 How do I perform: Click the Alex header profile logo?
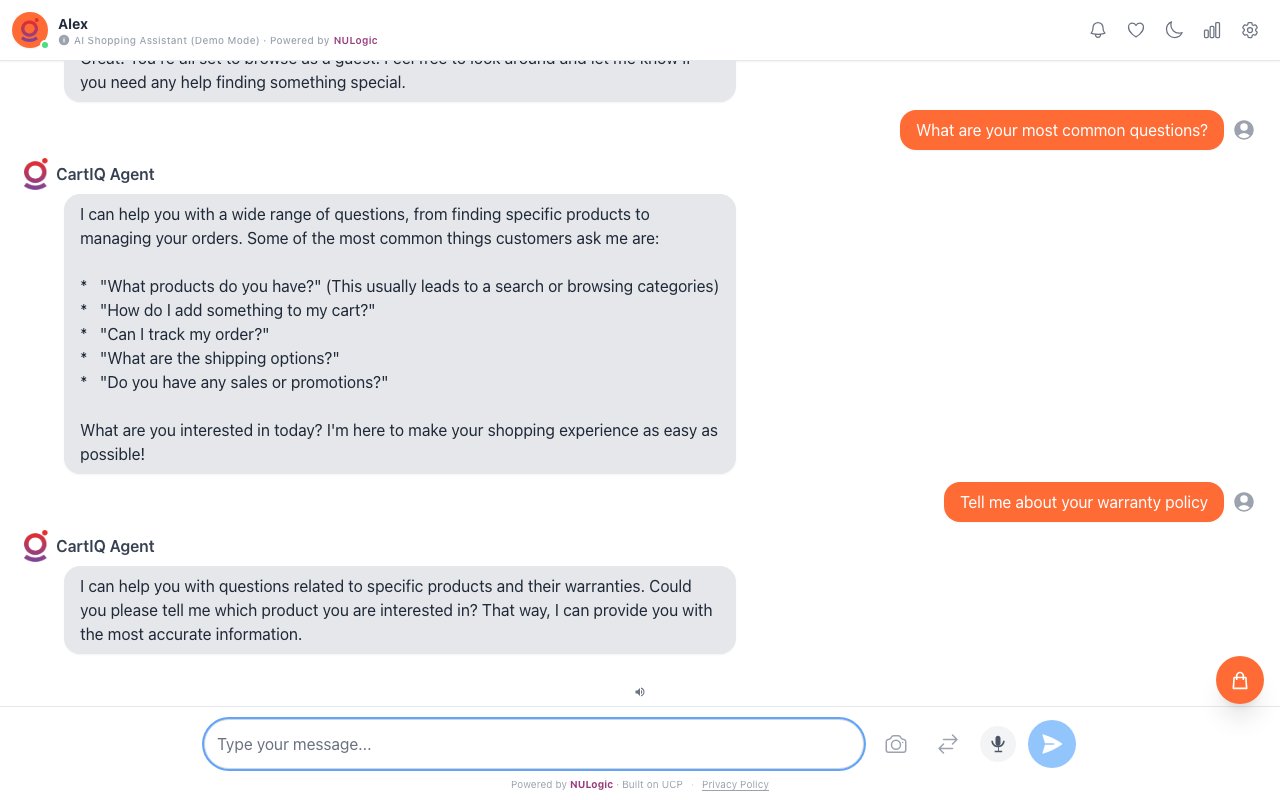pyautogui.click(x=30, y=30)
